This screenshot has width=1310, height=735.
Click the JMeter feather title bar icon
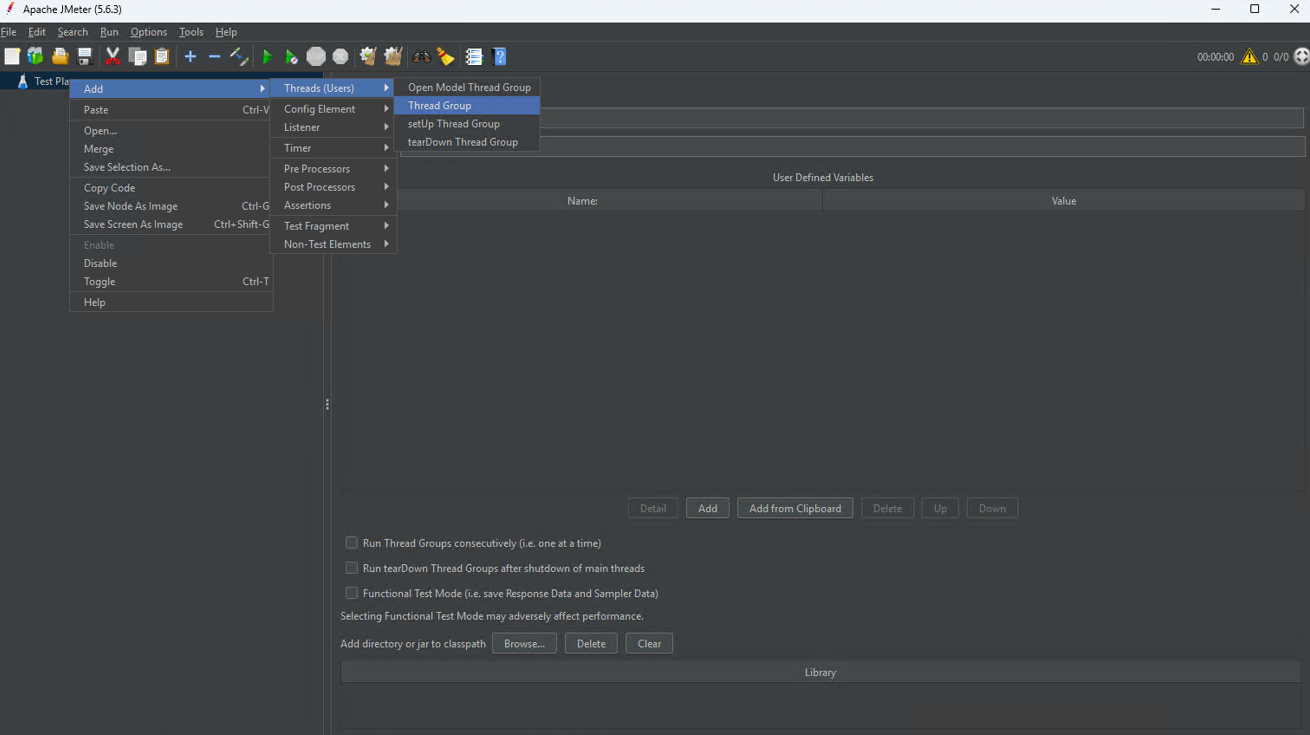point(10,9)
